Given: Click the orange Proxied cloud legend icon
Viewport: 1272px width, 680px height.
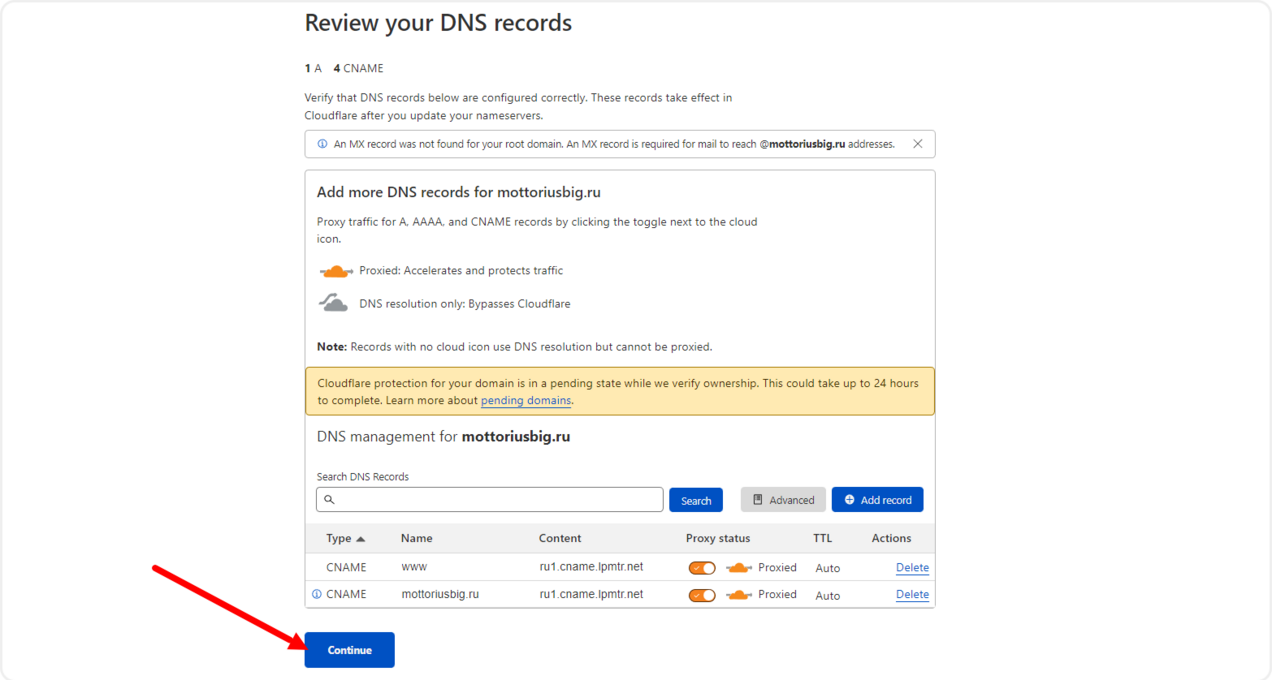Looking at the screenshot, I should coord(336,271).
